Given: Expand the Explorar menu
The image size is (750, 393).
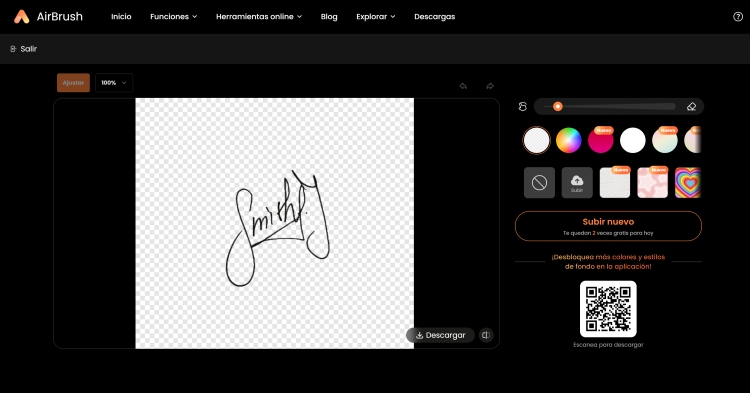Looking at the screenshot, I should pyautogui.click(x=376, y=16).
